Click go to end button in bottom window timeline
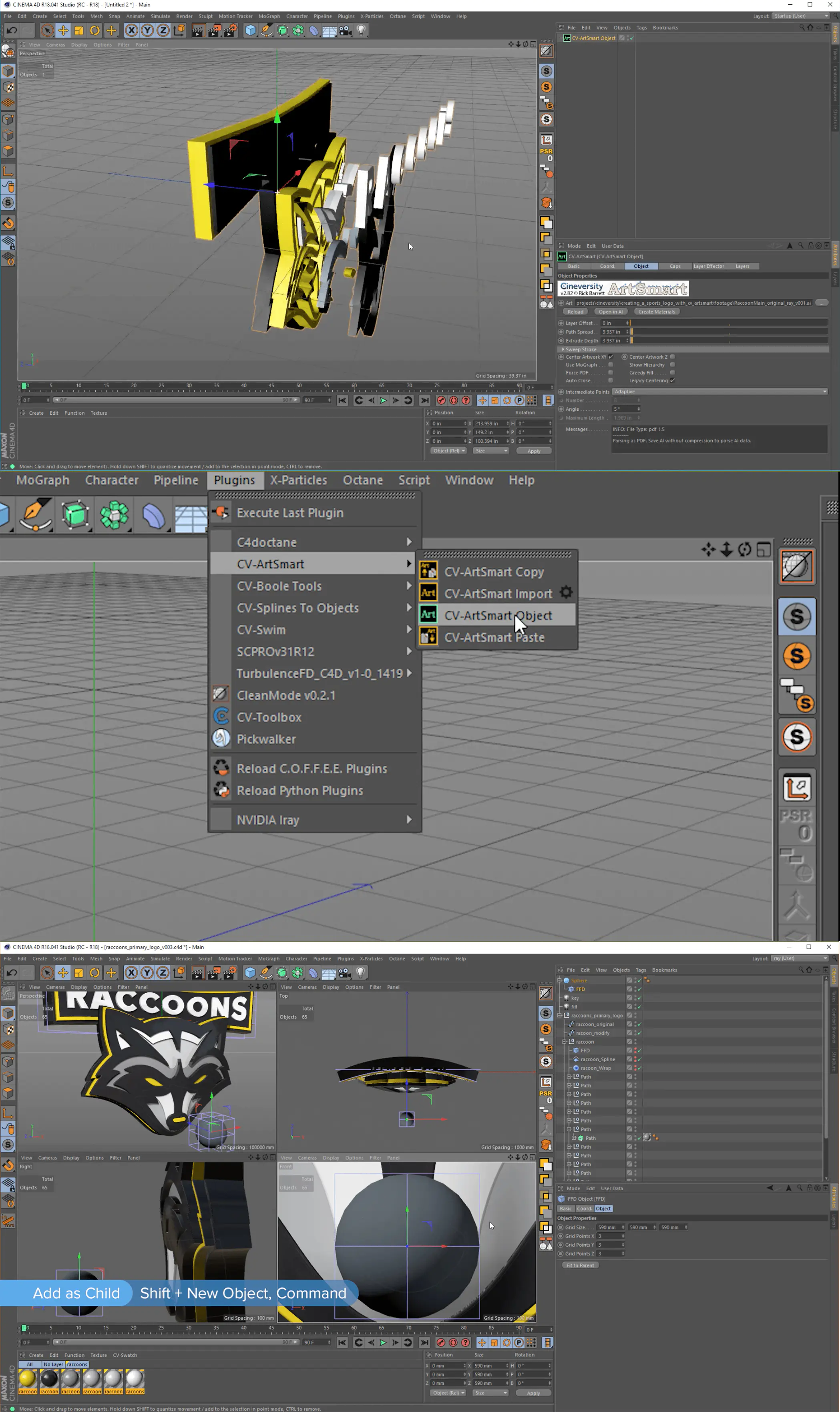The height and width of the screenshot is (1412, 840). tap(424, 1342)
